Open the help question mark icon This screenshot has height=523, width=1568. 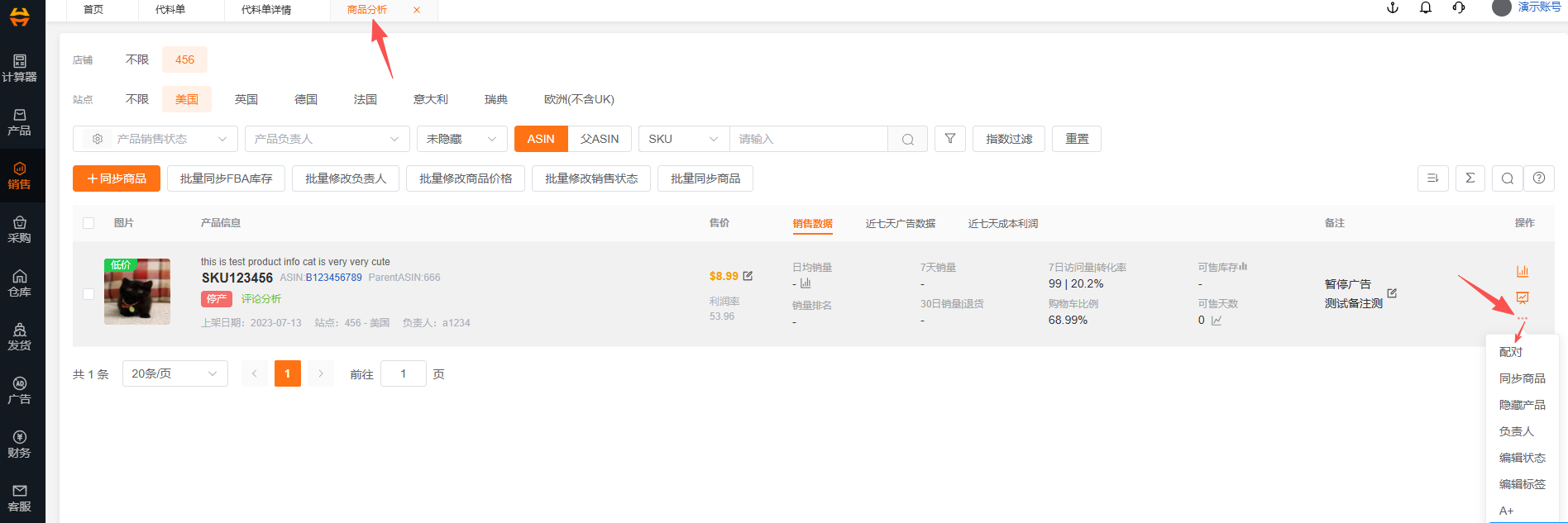click(x=1538, y=178)
